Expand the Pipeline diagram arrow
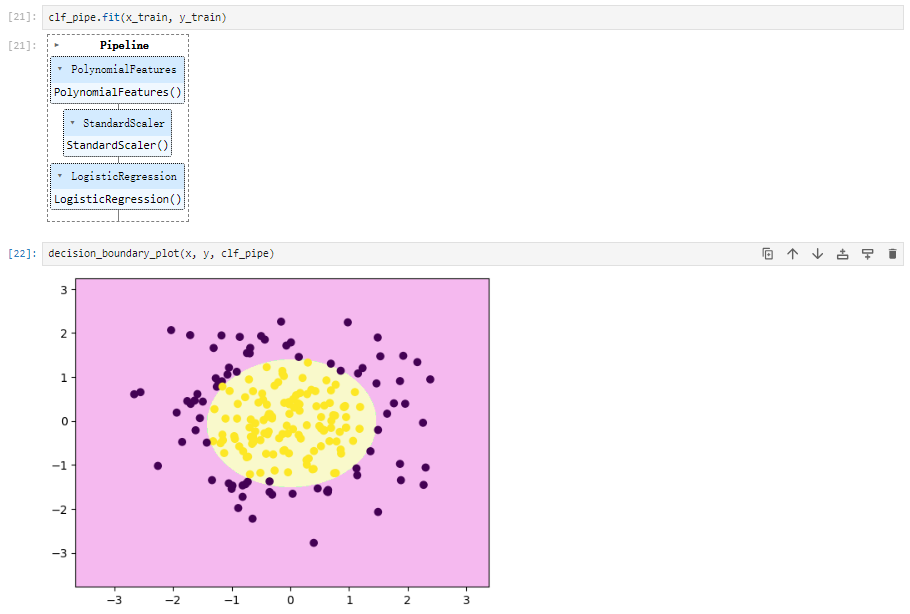The width and height of the screenshot is (910, 614). (56, 45)
